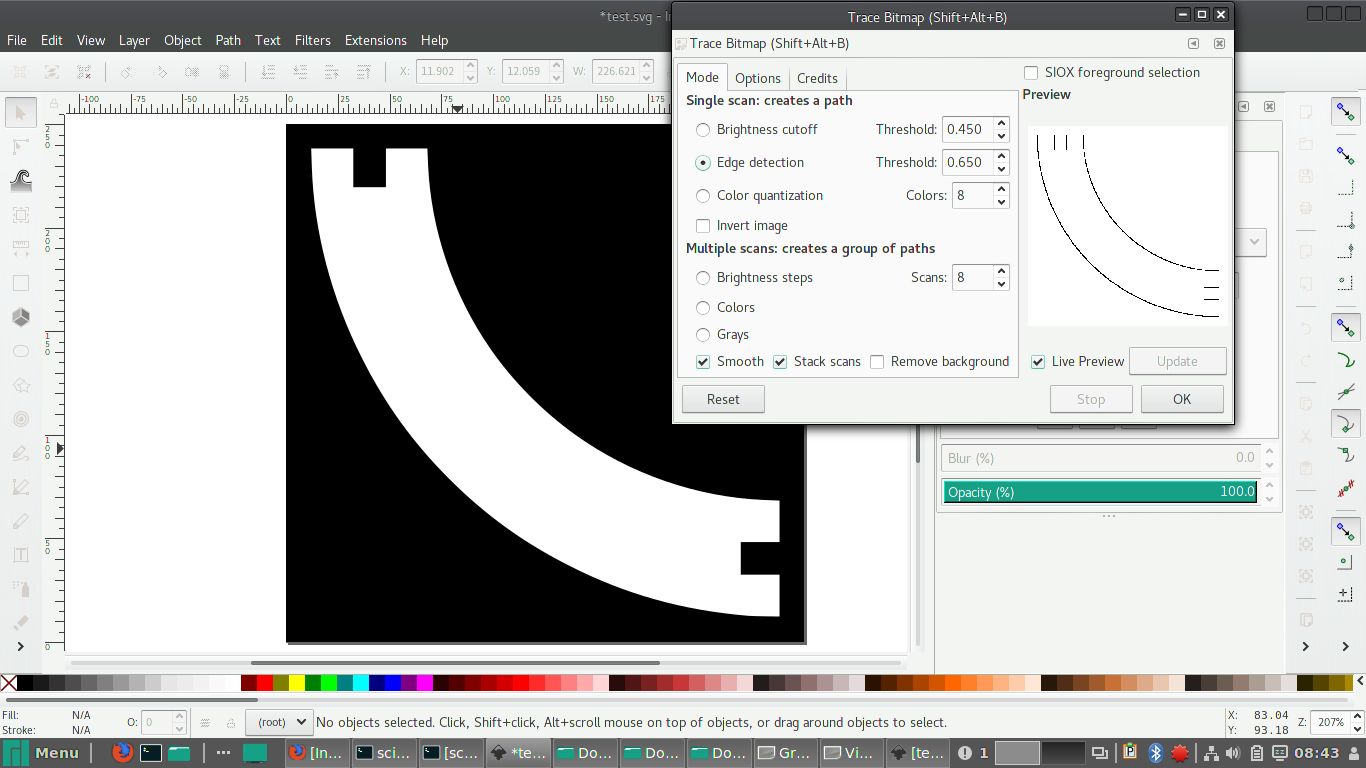Open the Extensions menu

click(x=375, y=41)
